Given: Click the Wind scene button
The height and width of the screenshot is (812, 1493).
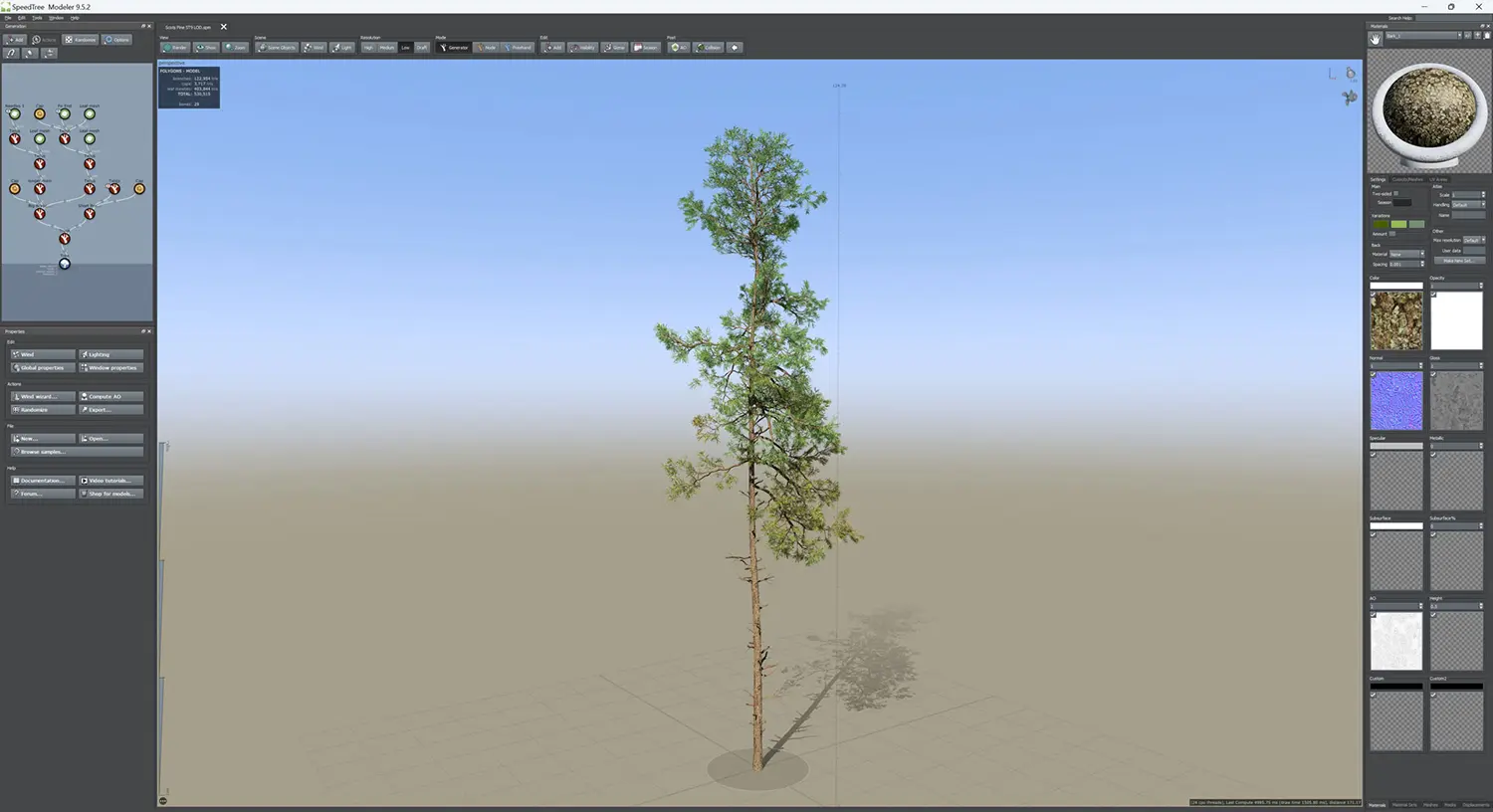Looking at the screenshot, I should point(315,48).
